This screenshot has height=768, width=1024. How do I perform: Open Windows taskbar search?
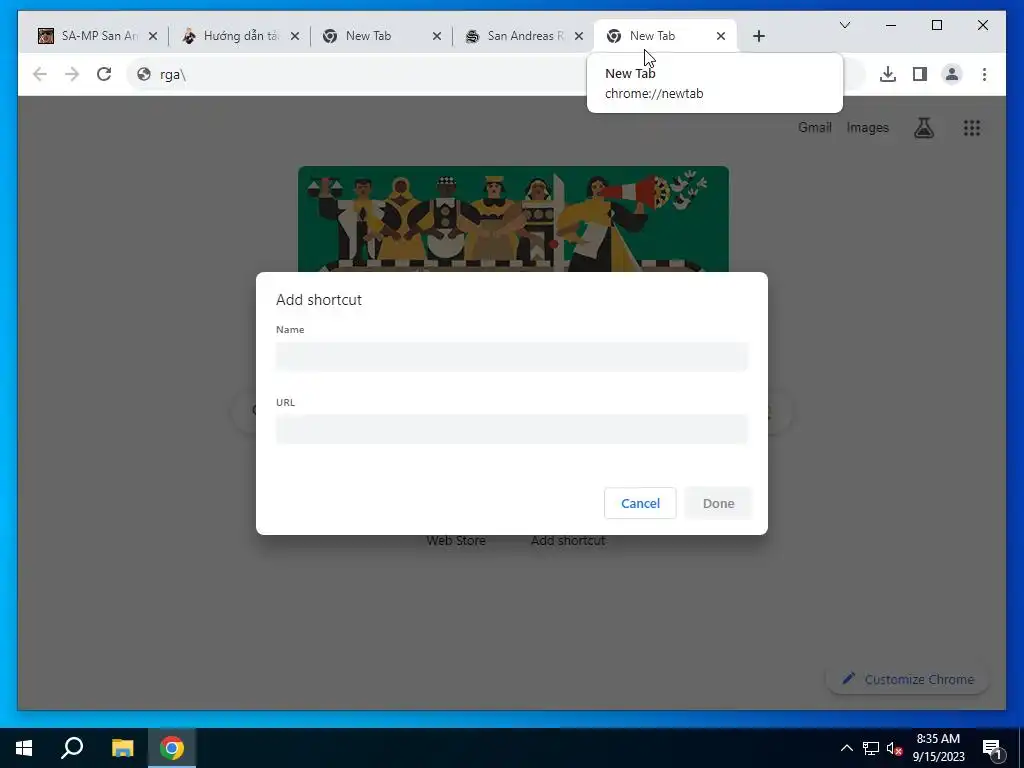[x=72, y=748]
